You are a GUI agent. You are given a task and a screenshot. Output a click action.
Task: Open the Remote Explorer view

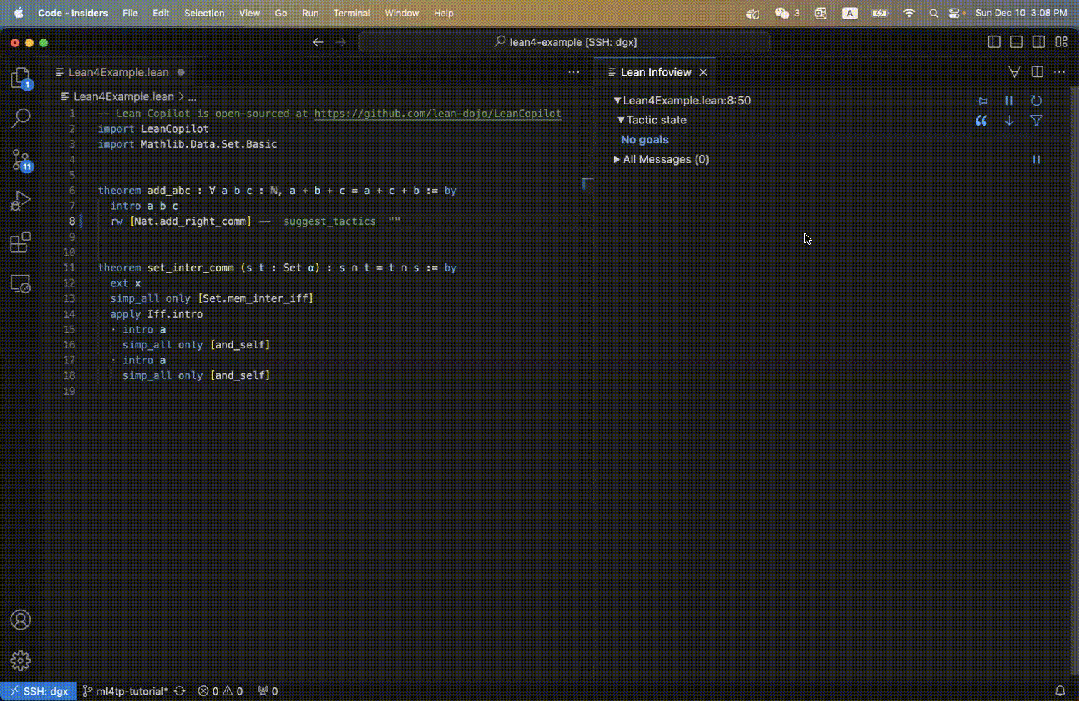20,284
